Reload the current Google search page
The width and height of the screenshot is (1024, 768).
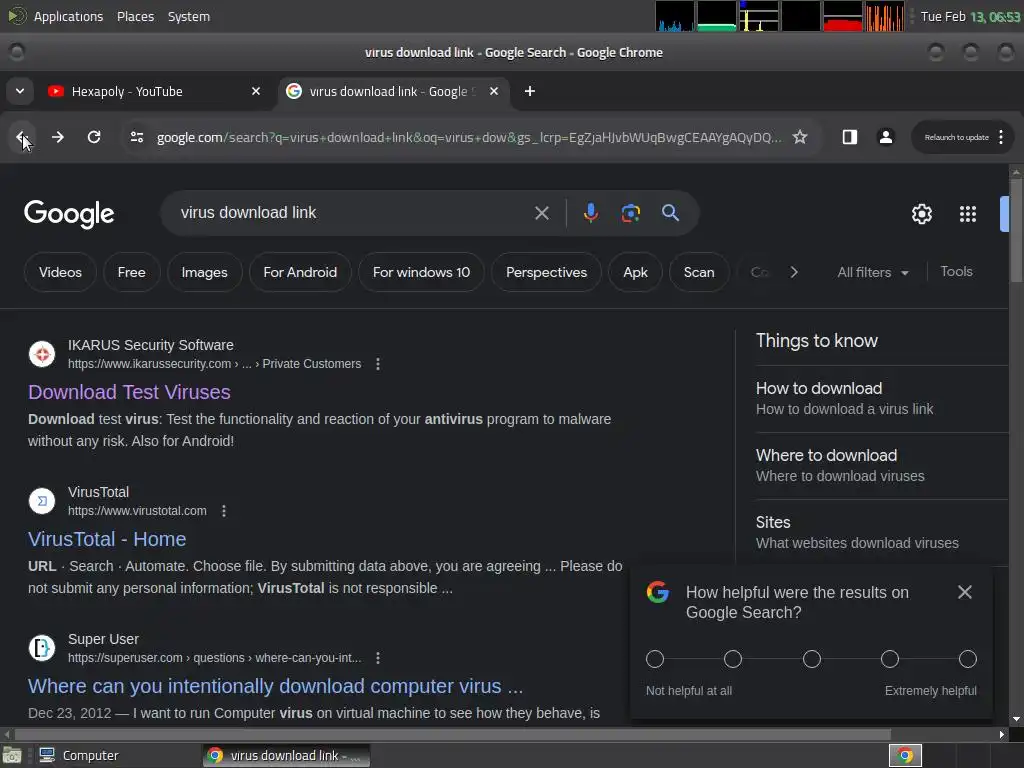(x=94, y=137)
